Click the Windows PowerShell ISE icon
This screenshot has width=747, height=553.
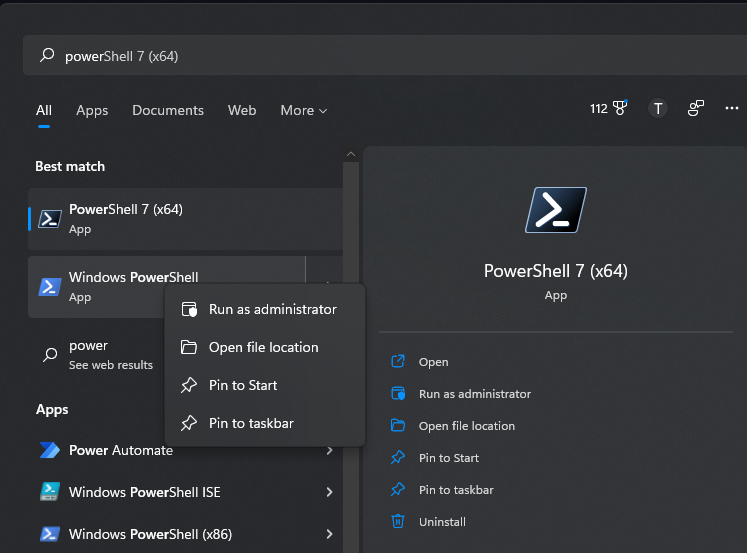(49, 492)
